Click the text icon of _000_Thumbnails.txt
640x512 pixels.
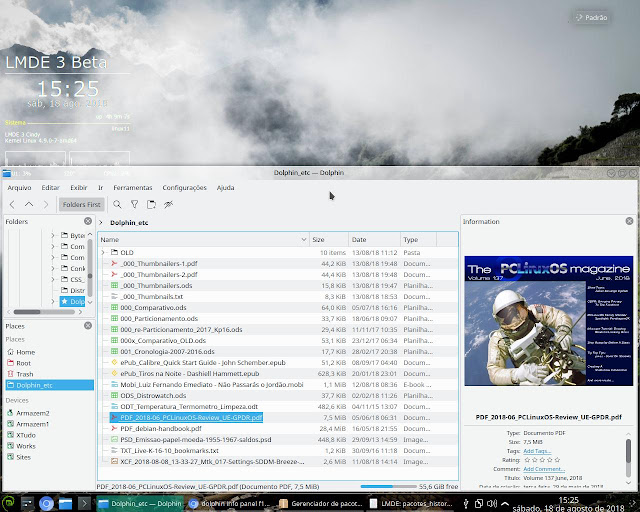click(114, 296)
